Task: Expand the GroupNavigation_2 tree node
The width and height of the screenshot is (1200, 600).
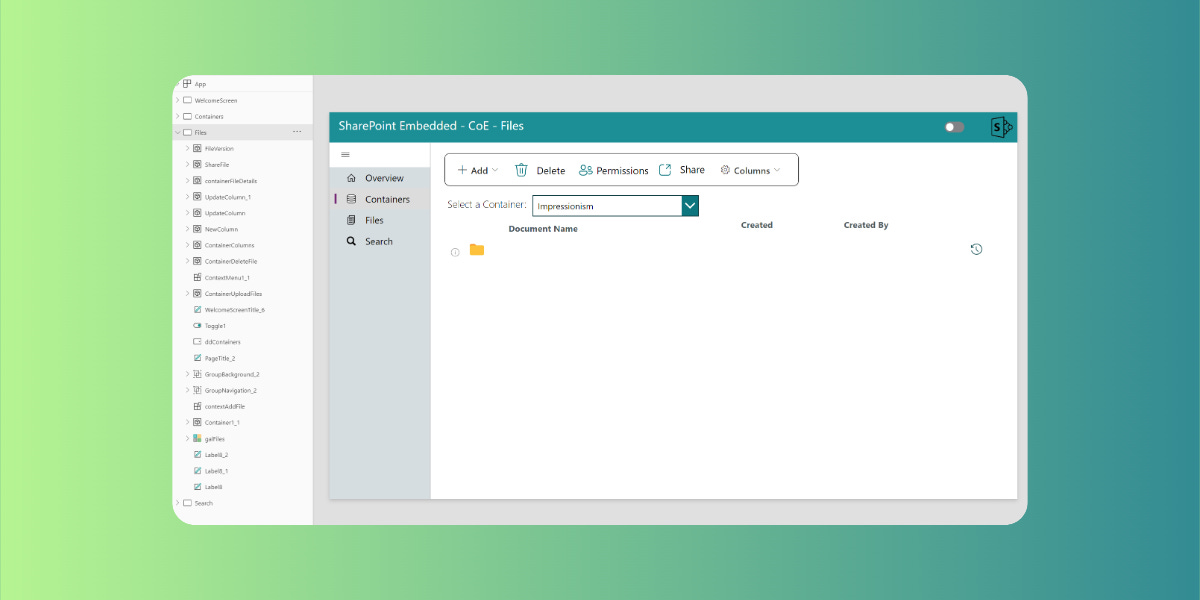Action: click(x=187, y=390)
